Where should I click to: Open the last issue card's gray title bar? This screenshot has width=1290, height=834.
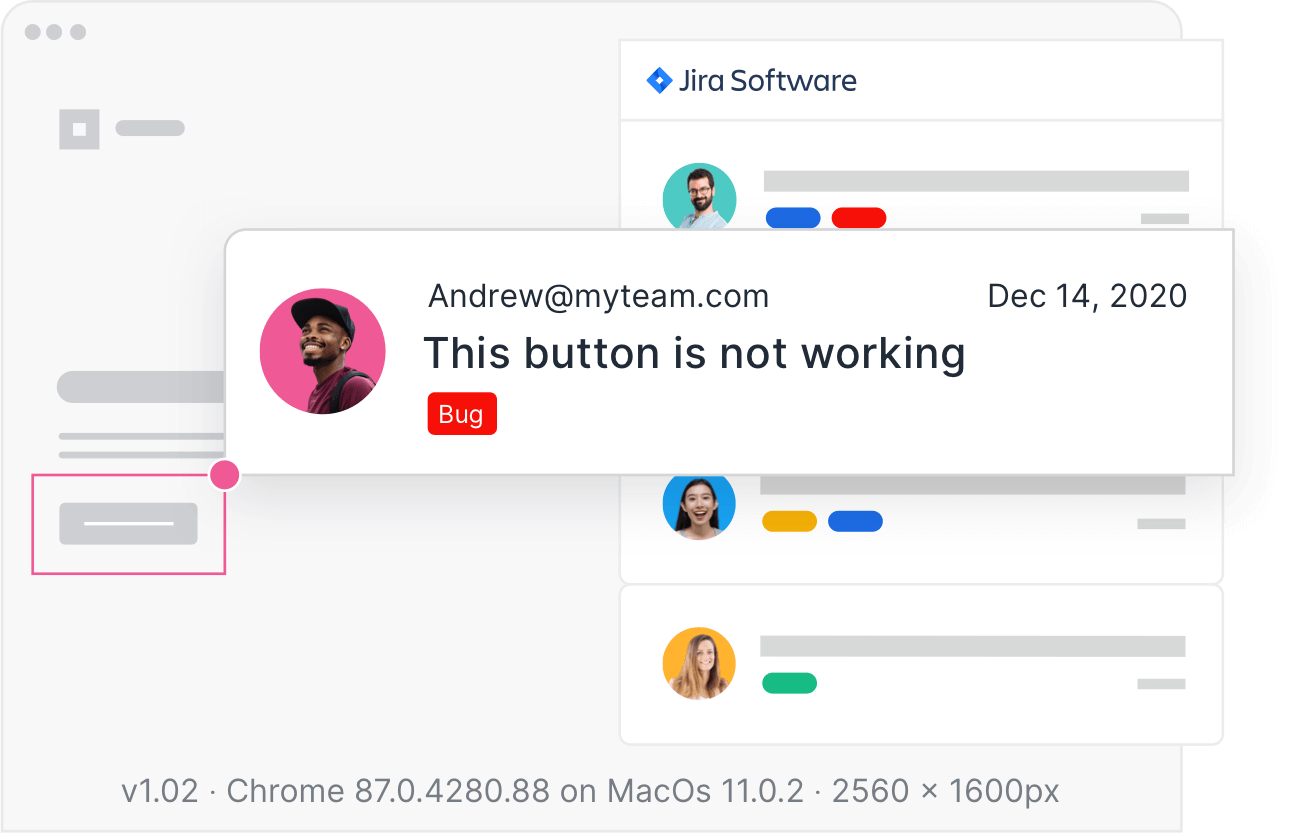click(972, 646)
